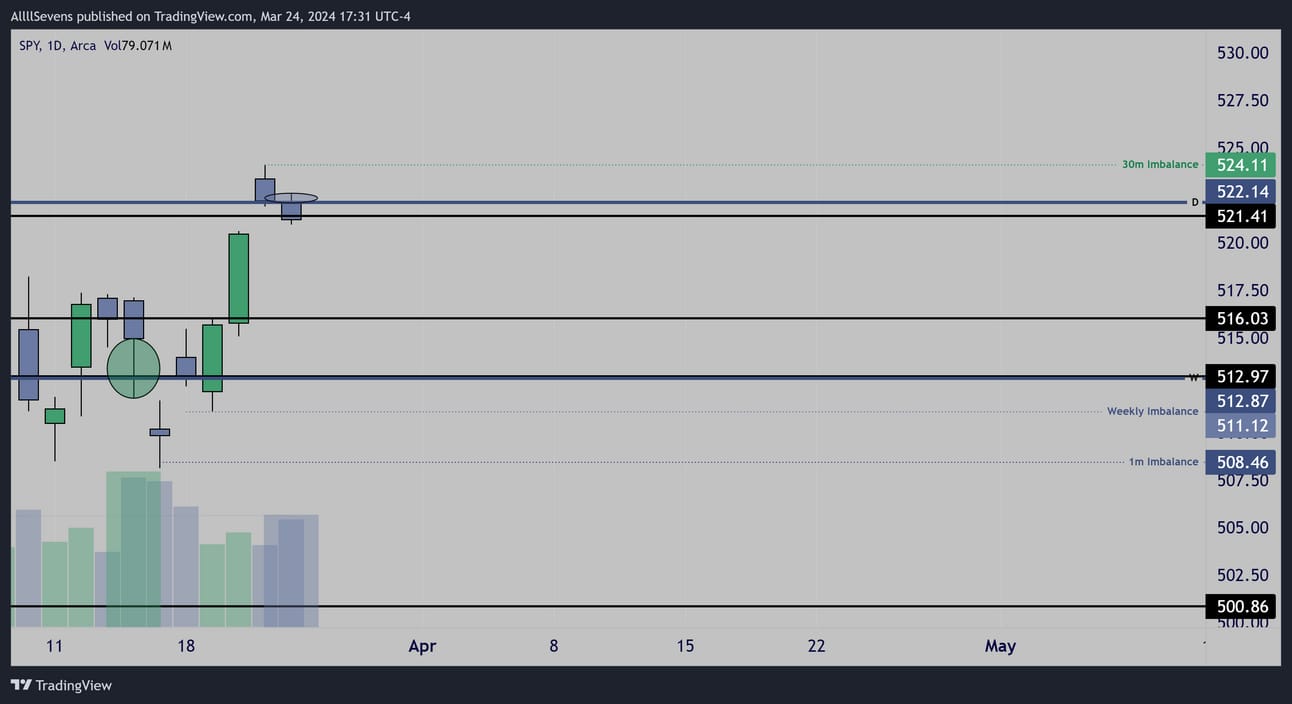Click the Weekly Imbalance text annotation

(x=1152, y=411)
